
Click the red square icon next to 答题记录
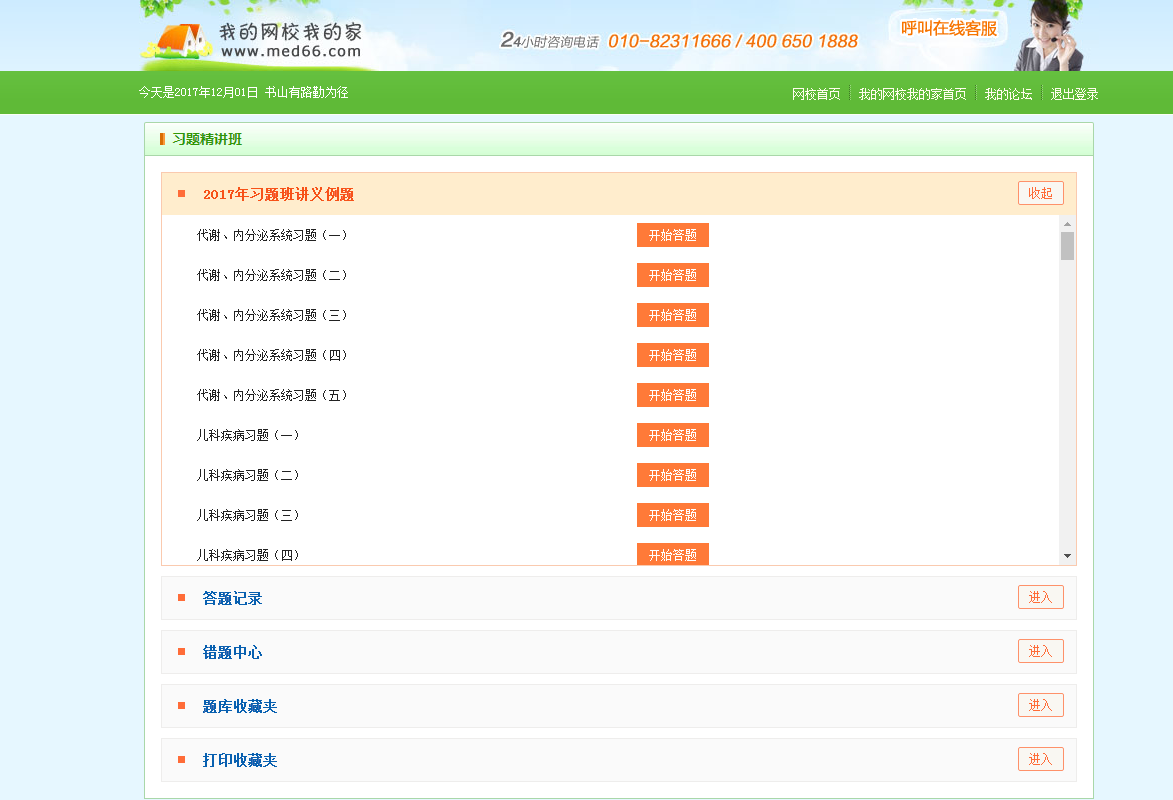click(182, 597)
